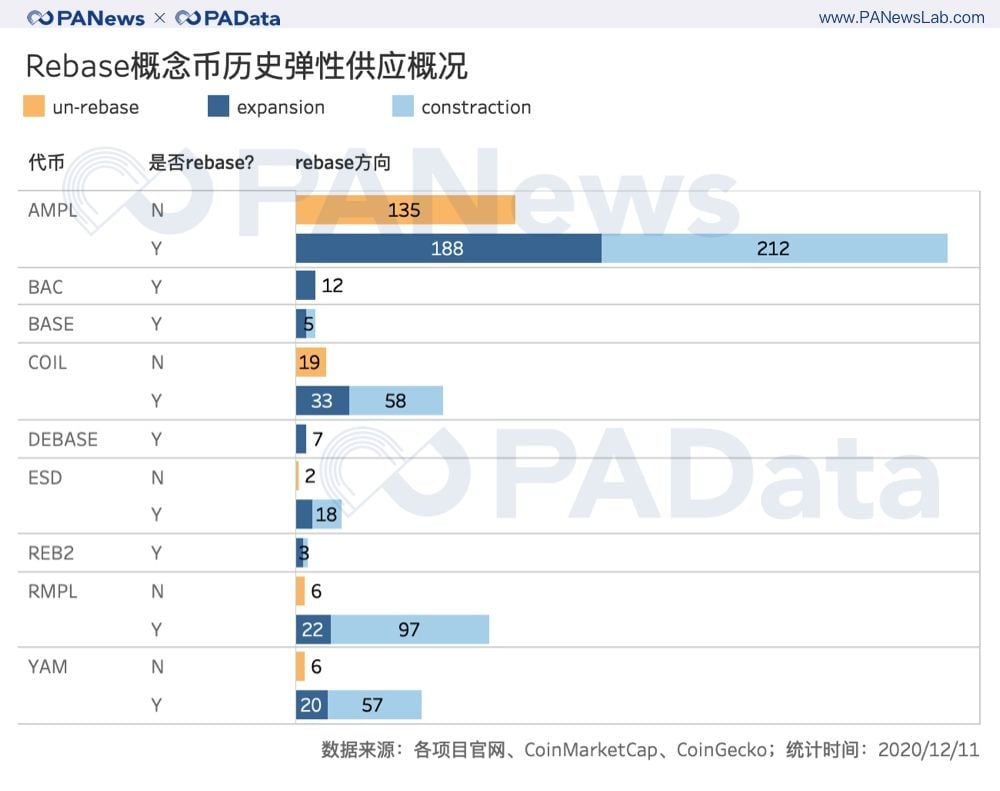This screenshot has width=1000, height=791.
Task: Click the orange un-rebase legend swatch
Action: 34,107
